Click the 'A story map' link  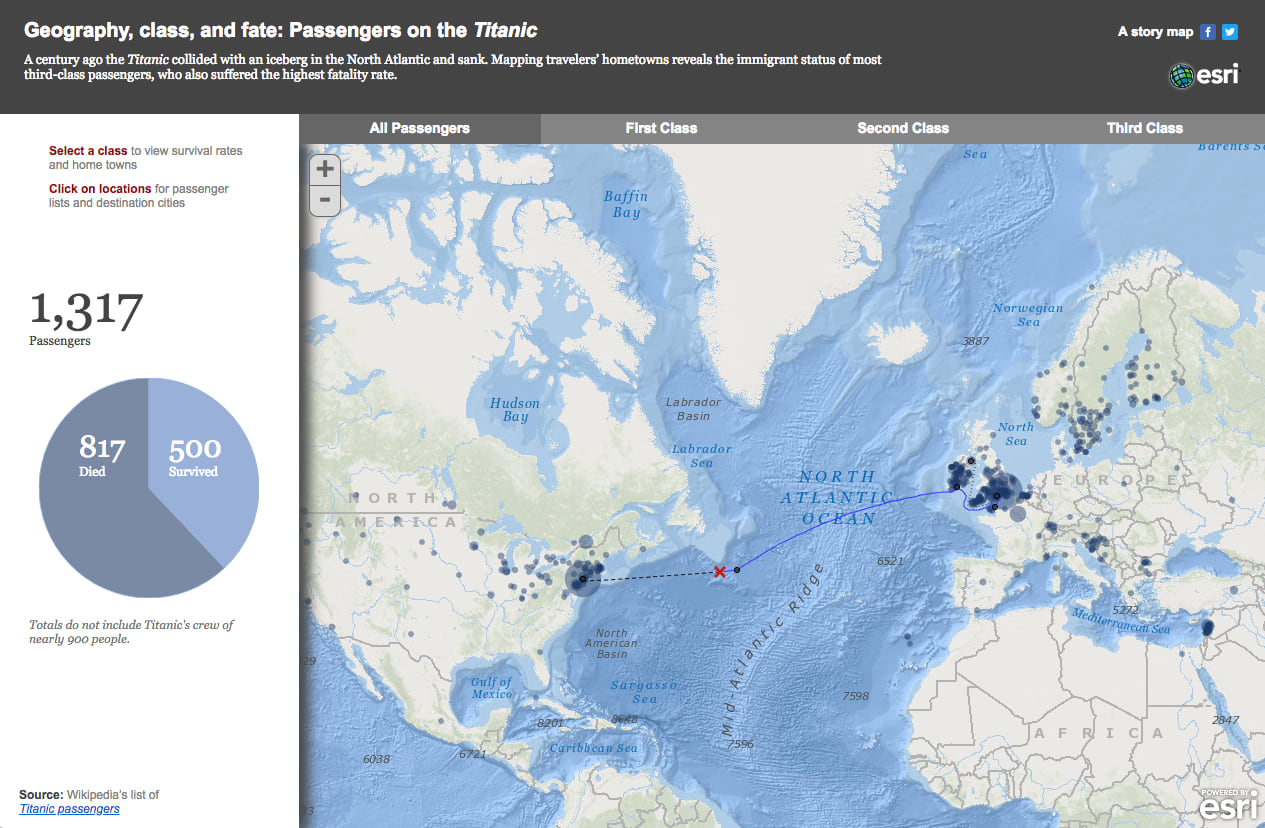coord(1155,32)
